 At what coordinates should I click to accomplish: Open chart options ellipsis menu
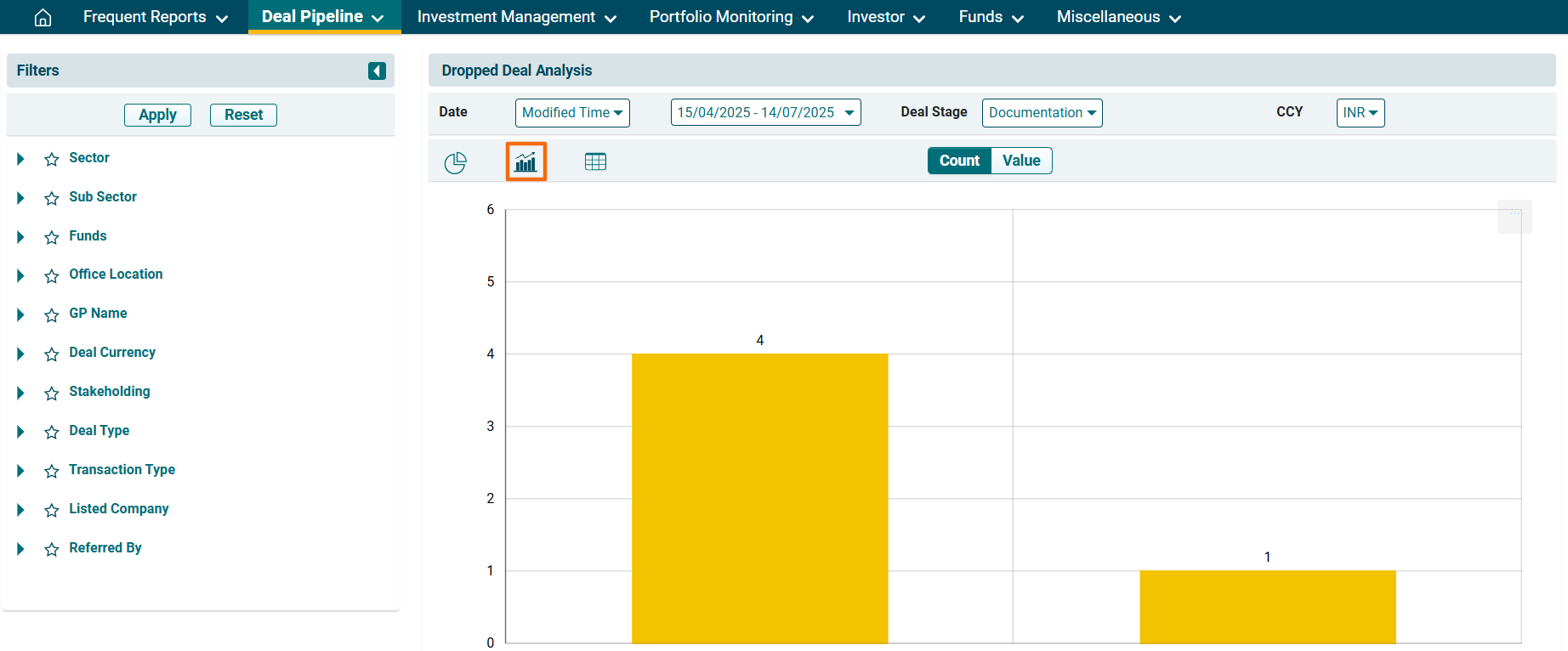tap(1514, 216)
